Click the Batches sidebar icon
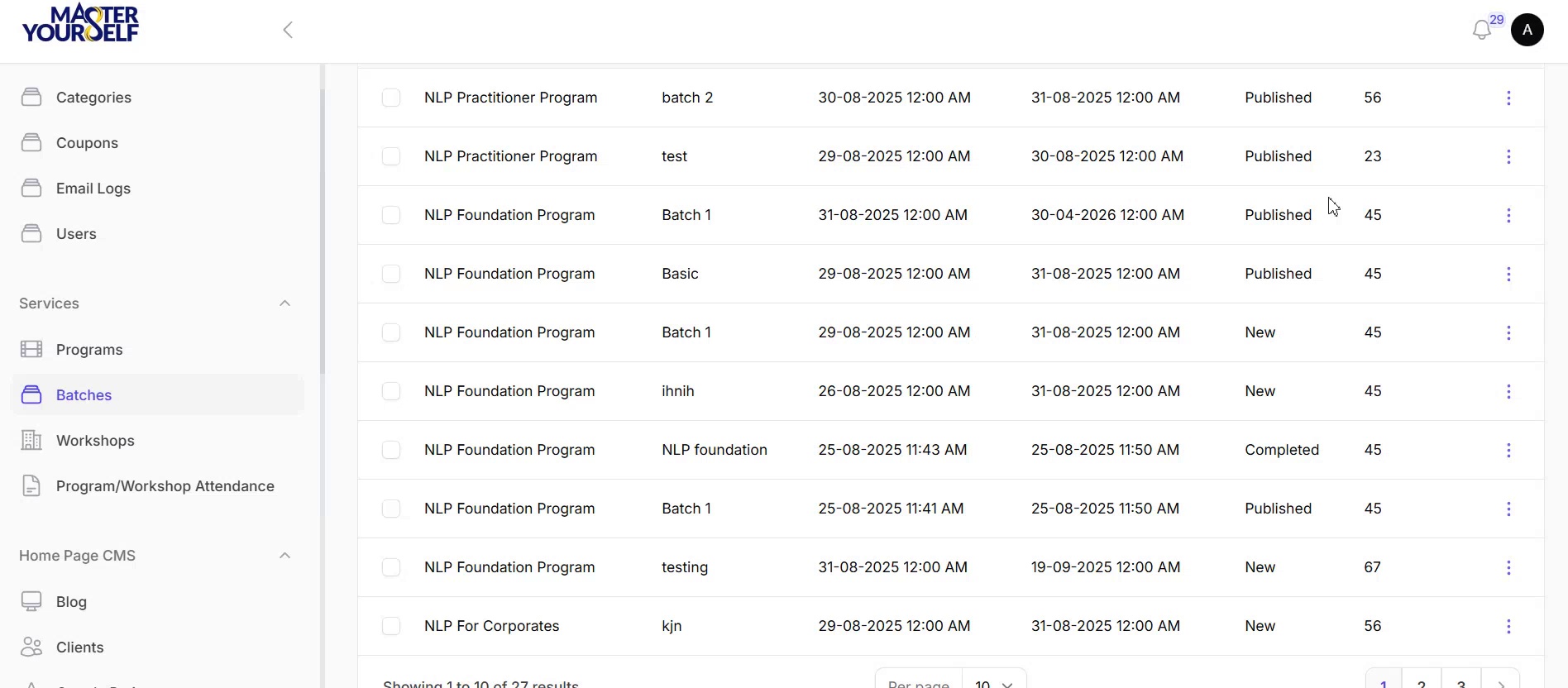The image size is (1568, 688). coord(31,394)
